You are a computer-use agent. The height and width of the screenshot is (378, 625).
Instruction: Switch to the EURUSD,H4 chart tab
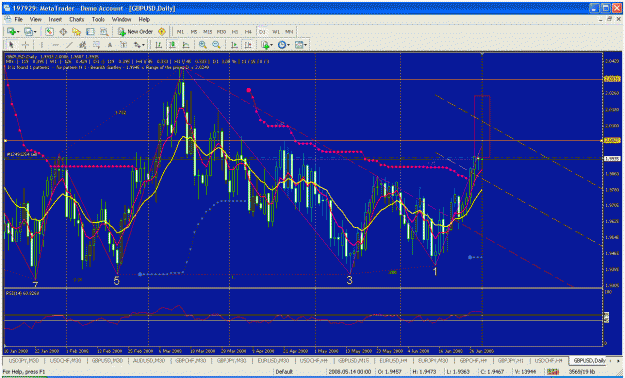click(x=393, y=360)
